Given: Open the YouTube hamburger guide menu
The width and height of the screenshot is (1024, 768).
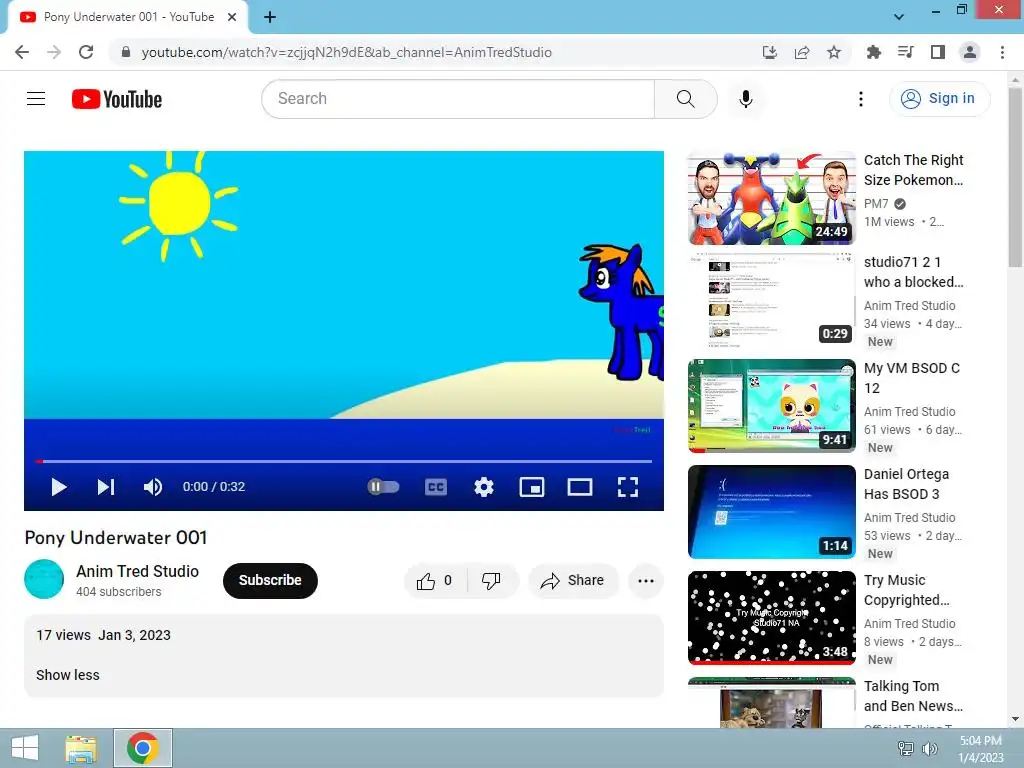Looking at the screenshot, I should point(36,99).
